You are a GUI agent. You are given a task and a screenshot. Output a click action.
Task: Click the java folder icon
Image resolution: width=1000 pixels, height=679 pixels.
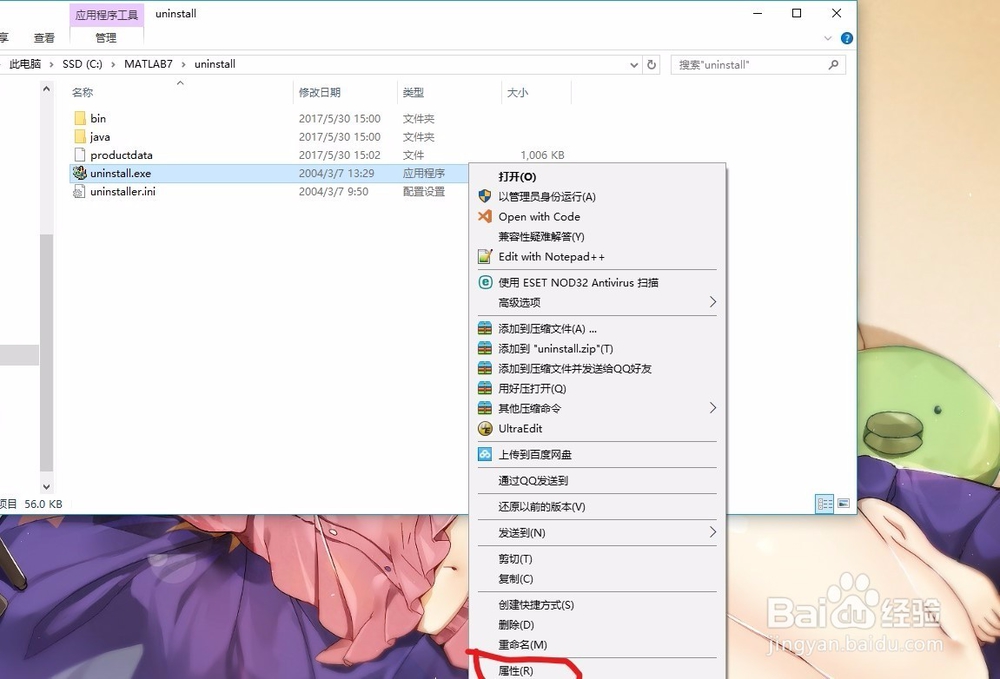click(x=80, y=136)
